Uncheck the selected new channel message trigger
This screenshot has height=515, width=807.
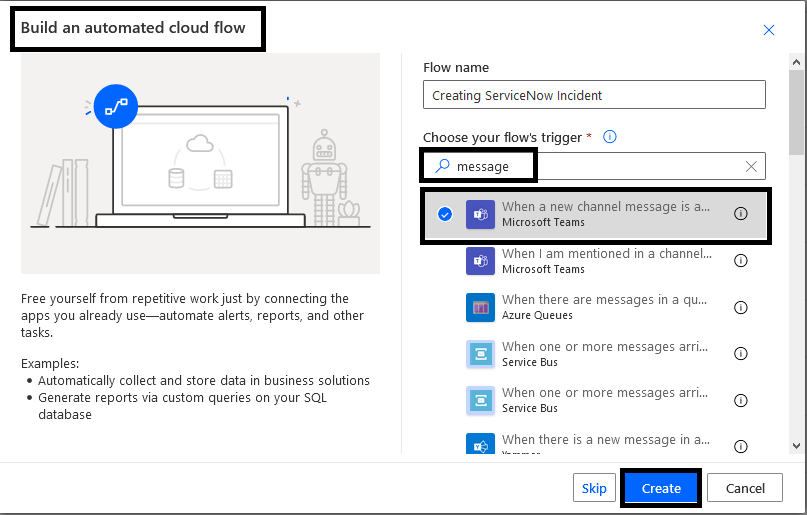click(x=445, y=214)
